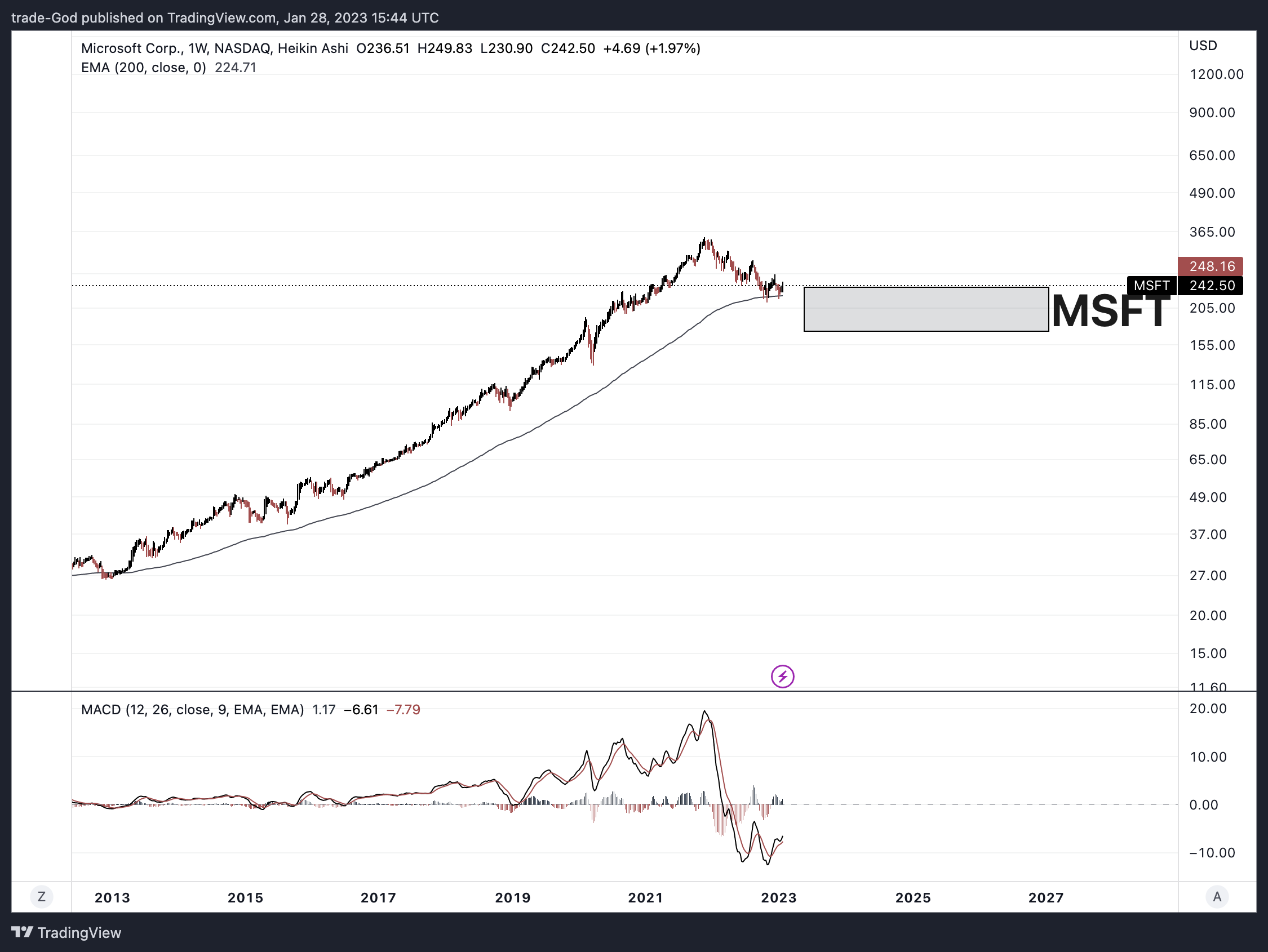Click the MACD value −7.79
Viewport: 1268px width, 952px height.
tap(404, 710)
